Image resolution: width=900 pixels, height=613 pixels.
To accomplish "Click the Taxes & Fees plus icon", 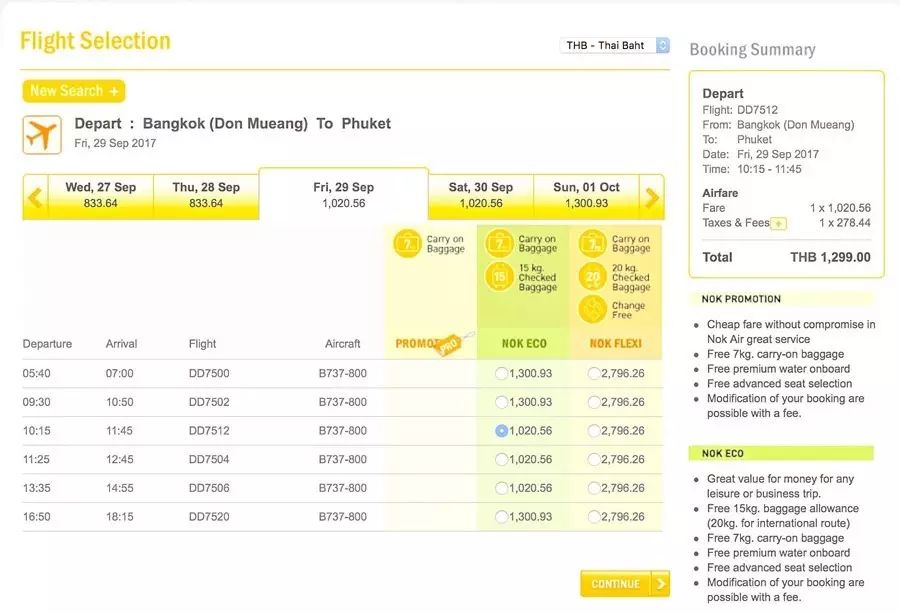I will pyautogui.click(x=779, y=224).
